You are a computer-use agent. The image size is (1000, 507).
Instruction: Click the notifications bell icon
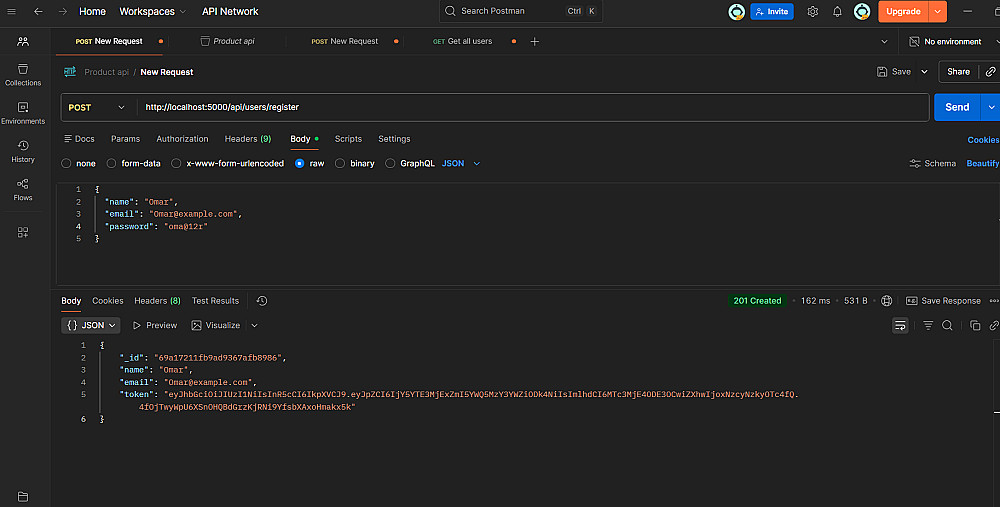pos(837,11)
